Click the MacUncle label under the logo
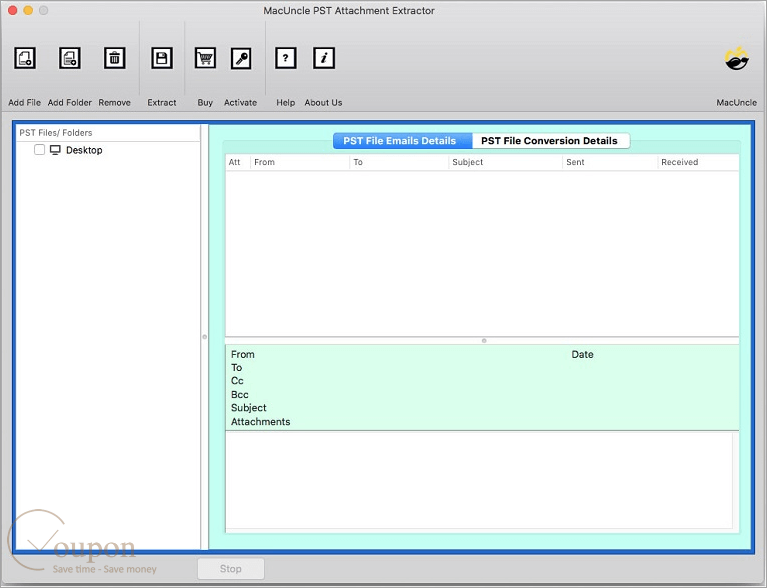 tap(737, 103)
